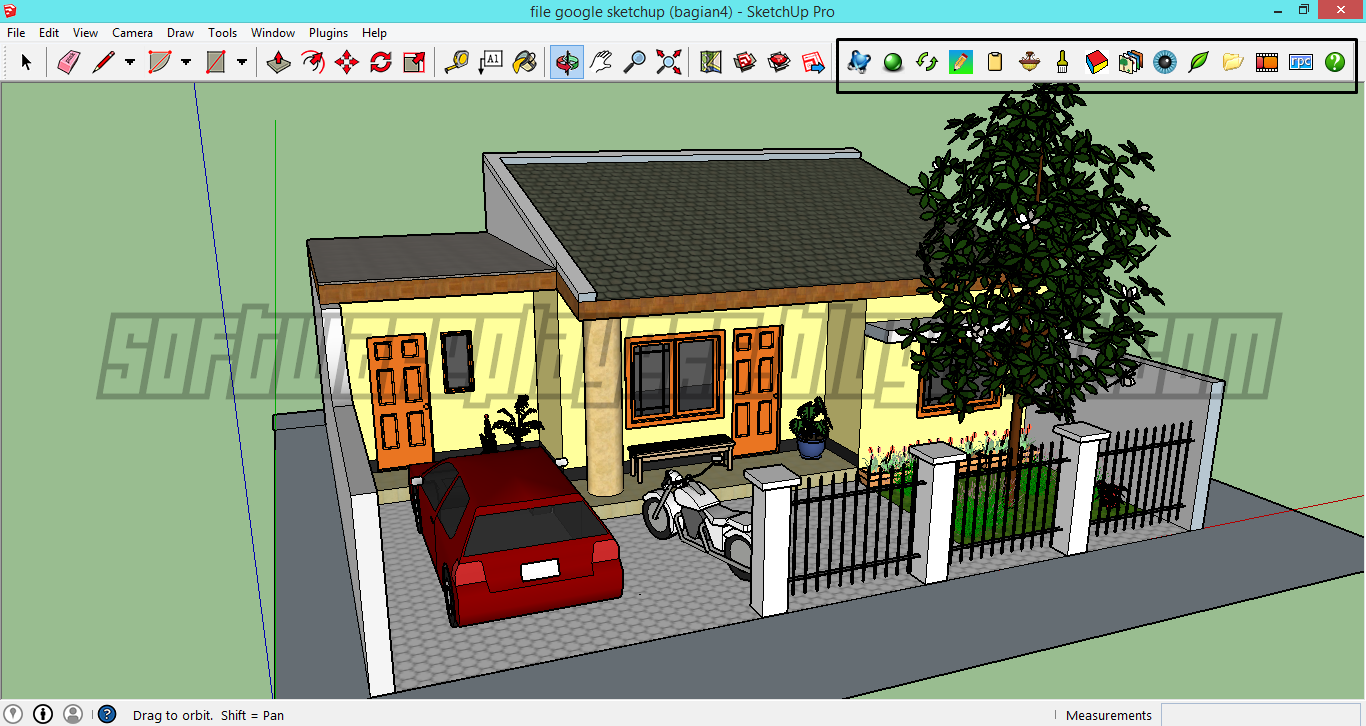Choose the Offset tool
Image resolution: width=1366 pixels, height=726 pixels.
click(313, 62)
